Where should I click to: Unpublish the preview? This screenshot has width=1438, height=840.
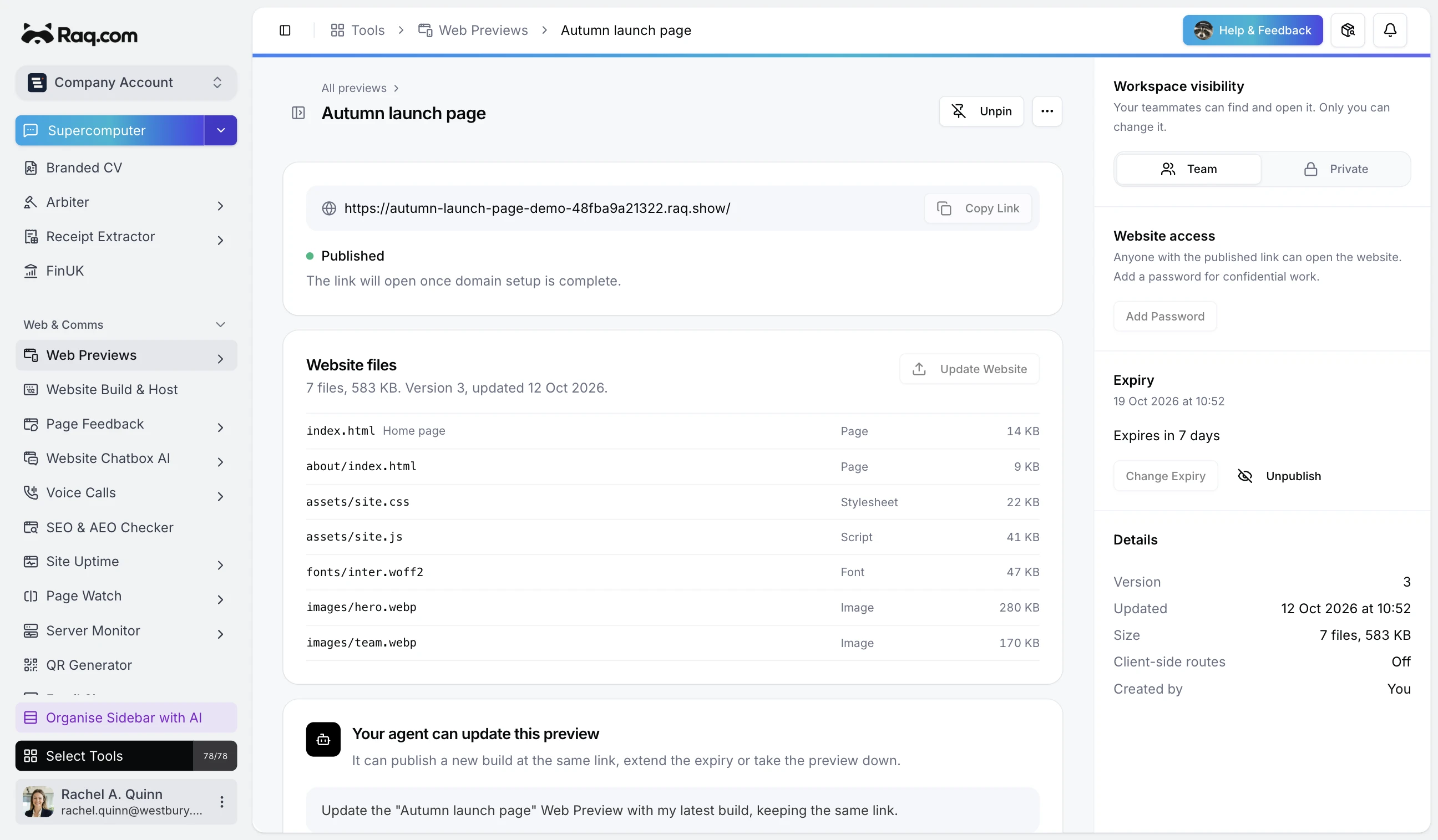click(1279, 476)
